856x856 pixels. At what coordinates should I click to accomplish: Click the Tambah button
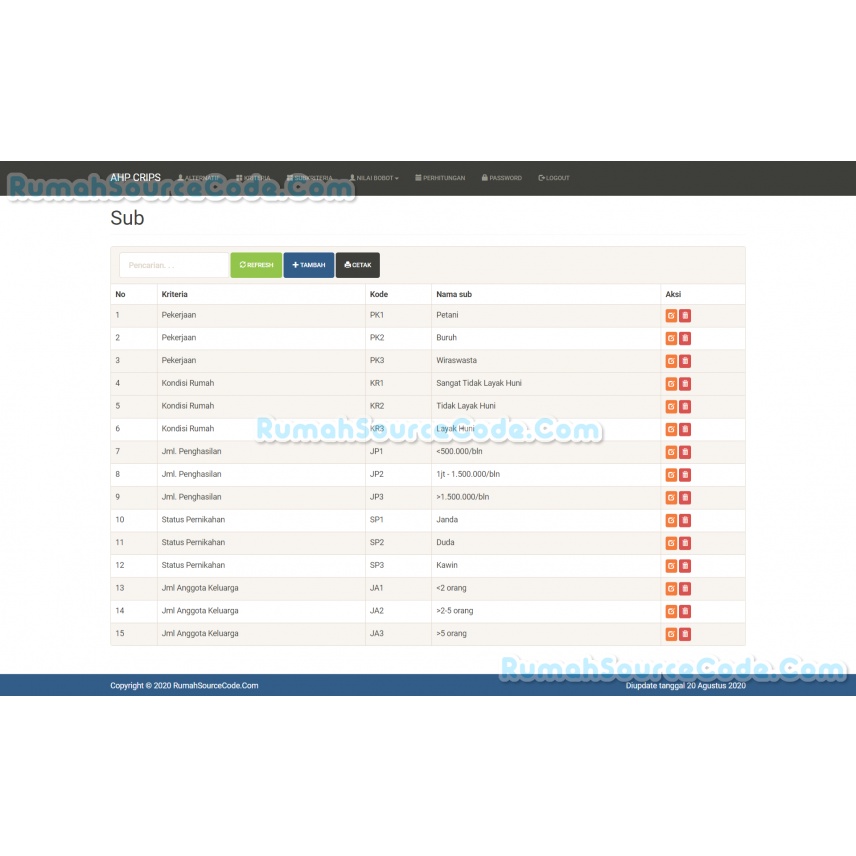click(308, 265)
